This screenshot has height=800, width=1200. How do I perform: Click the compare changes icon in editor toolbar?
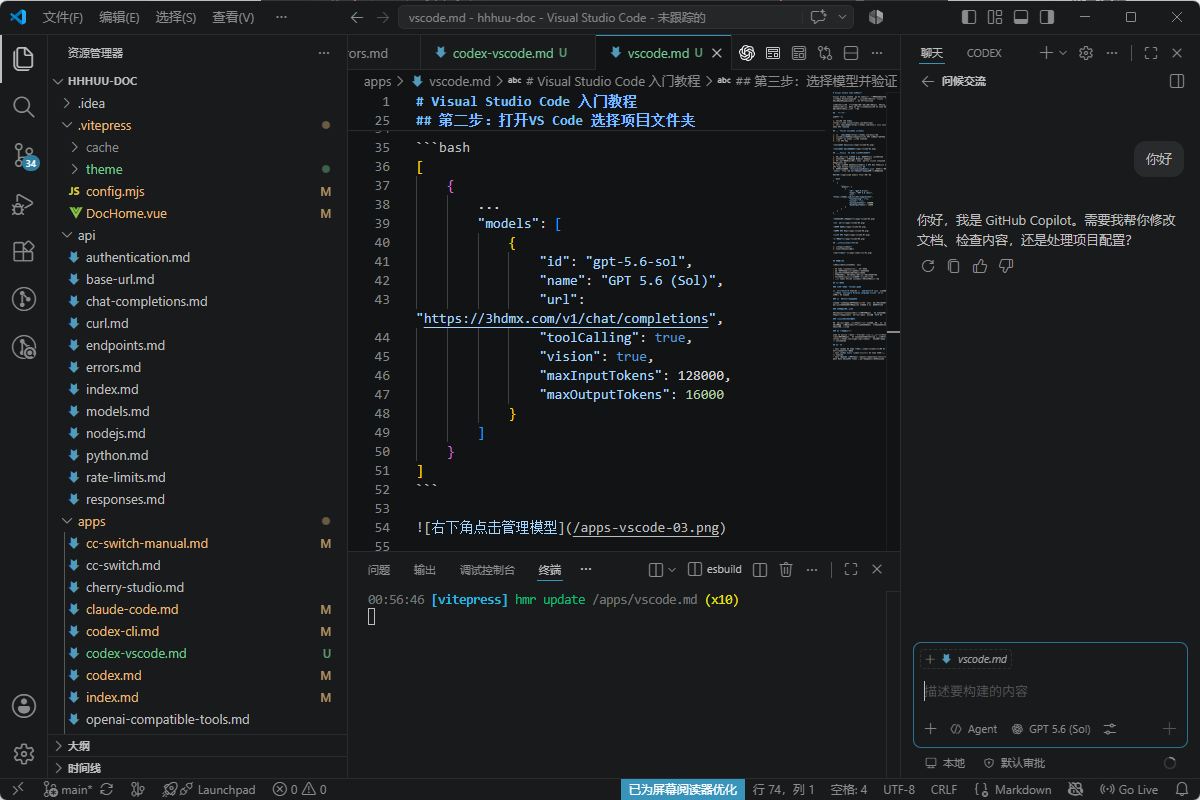point(825,53)
